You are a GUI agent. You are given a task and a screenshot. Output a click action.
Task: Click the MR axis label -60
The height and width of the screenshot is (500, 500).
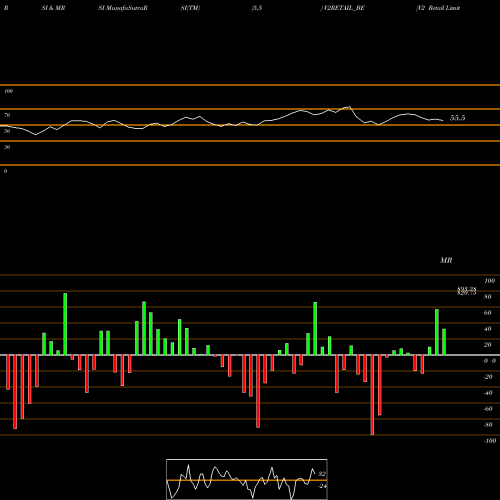[488, 409]
